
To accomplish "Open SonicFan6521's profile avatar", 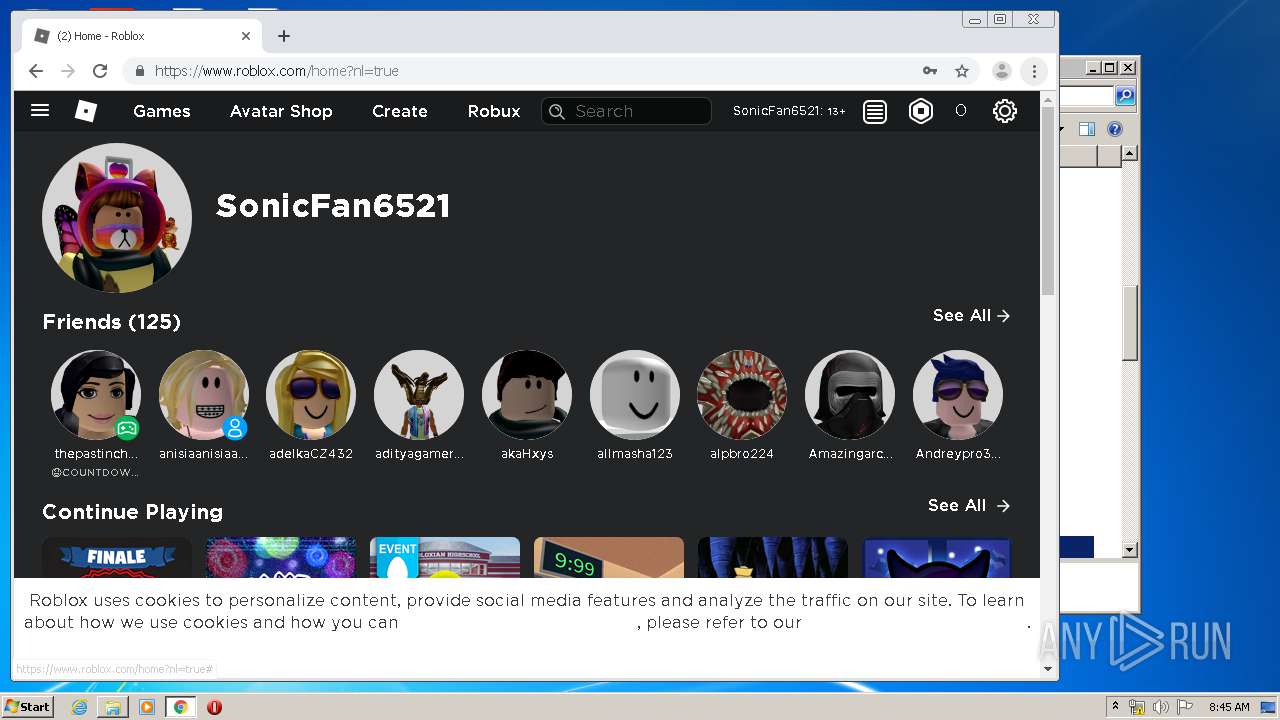I will 117,218.
